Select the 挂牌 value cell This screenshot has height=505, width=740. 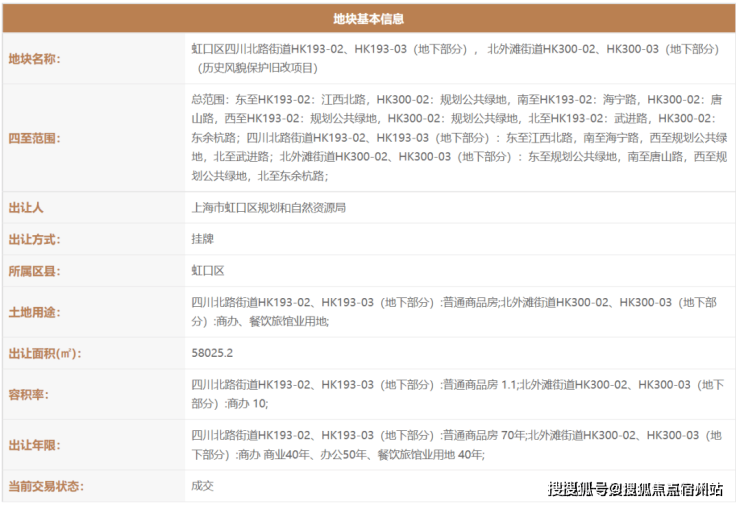click(x=203, y=239)
